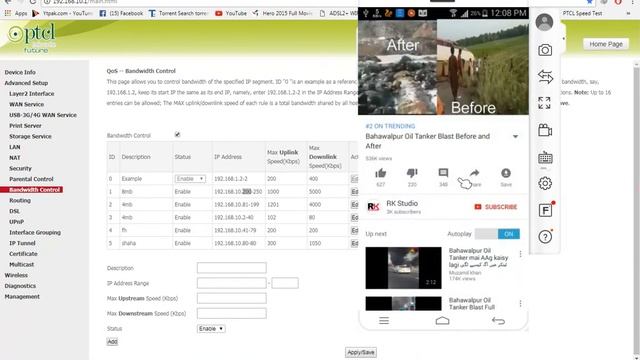
Task: Tap the Android home button
Action: (442, 320)
